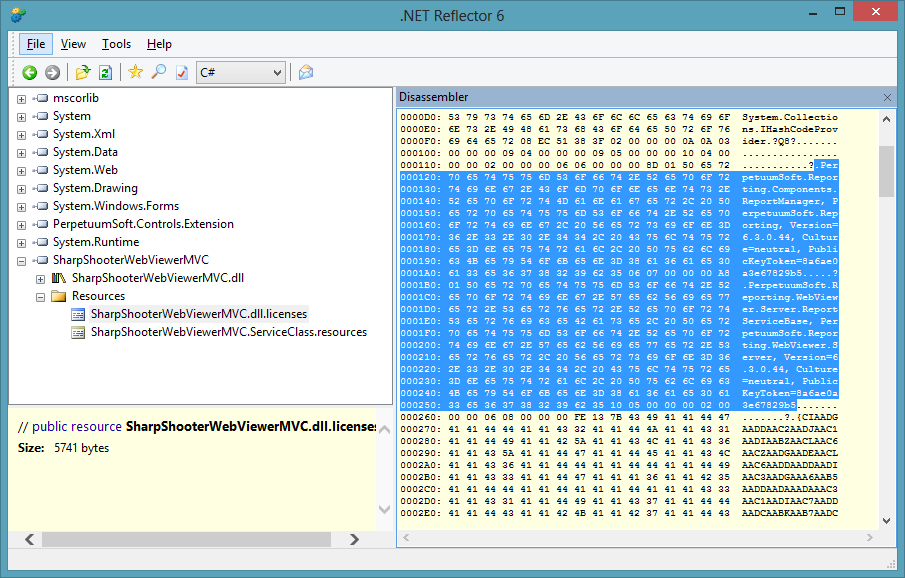
Task: Click the 'Size: 5741 bytes' text
Action: (63, 448)
